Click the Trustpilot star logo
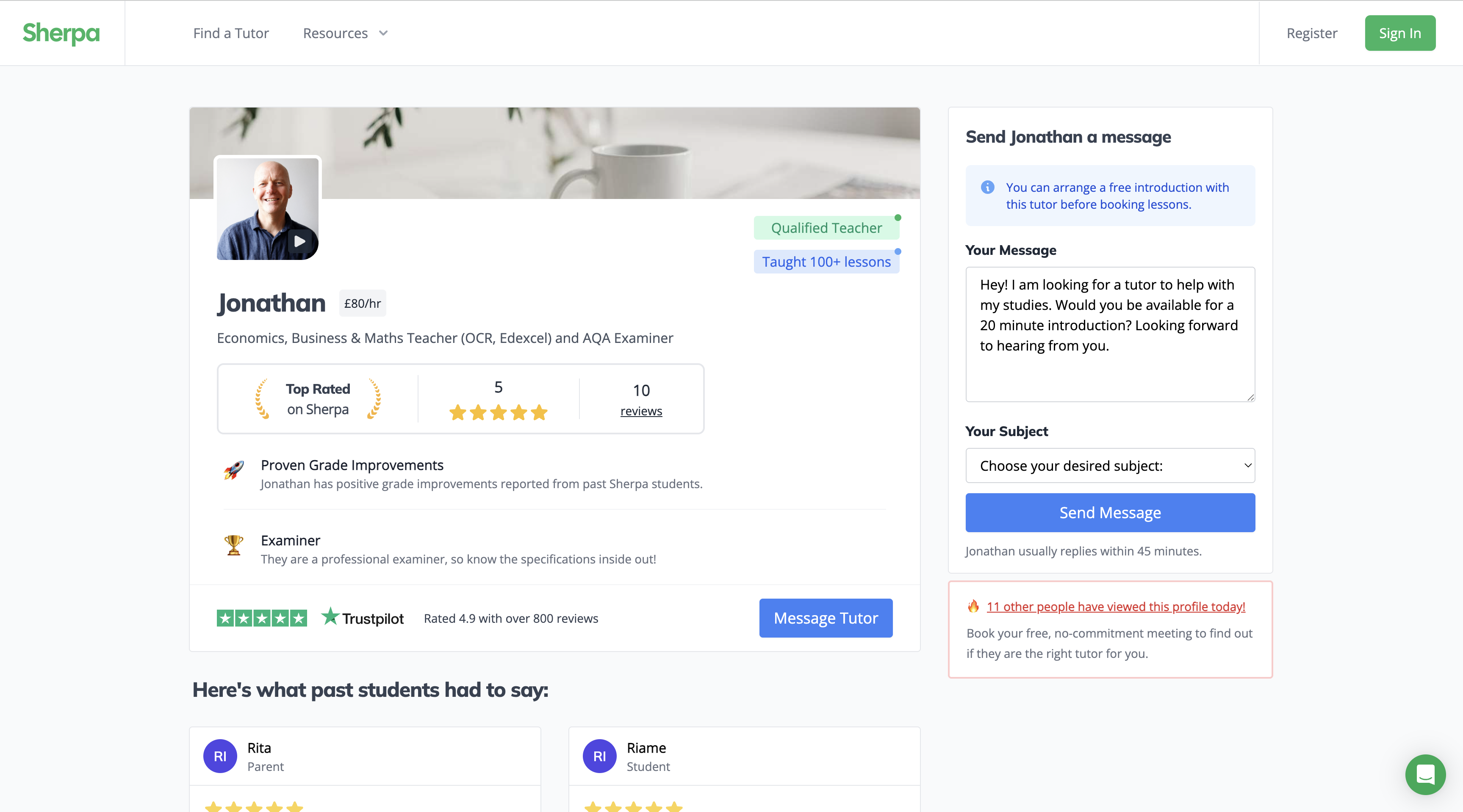Image resolution: width=1463 pixels, height=812 pixels. 330,617
